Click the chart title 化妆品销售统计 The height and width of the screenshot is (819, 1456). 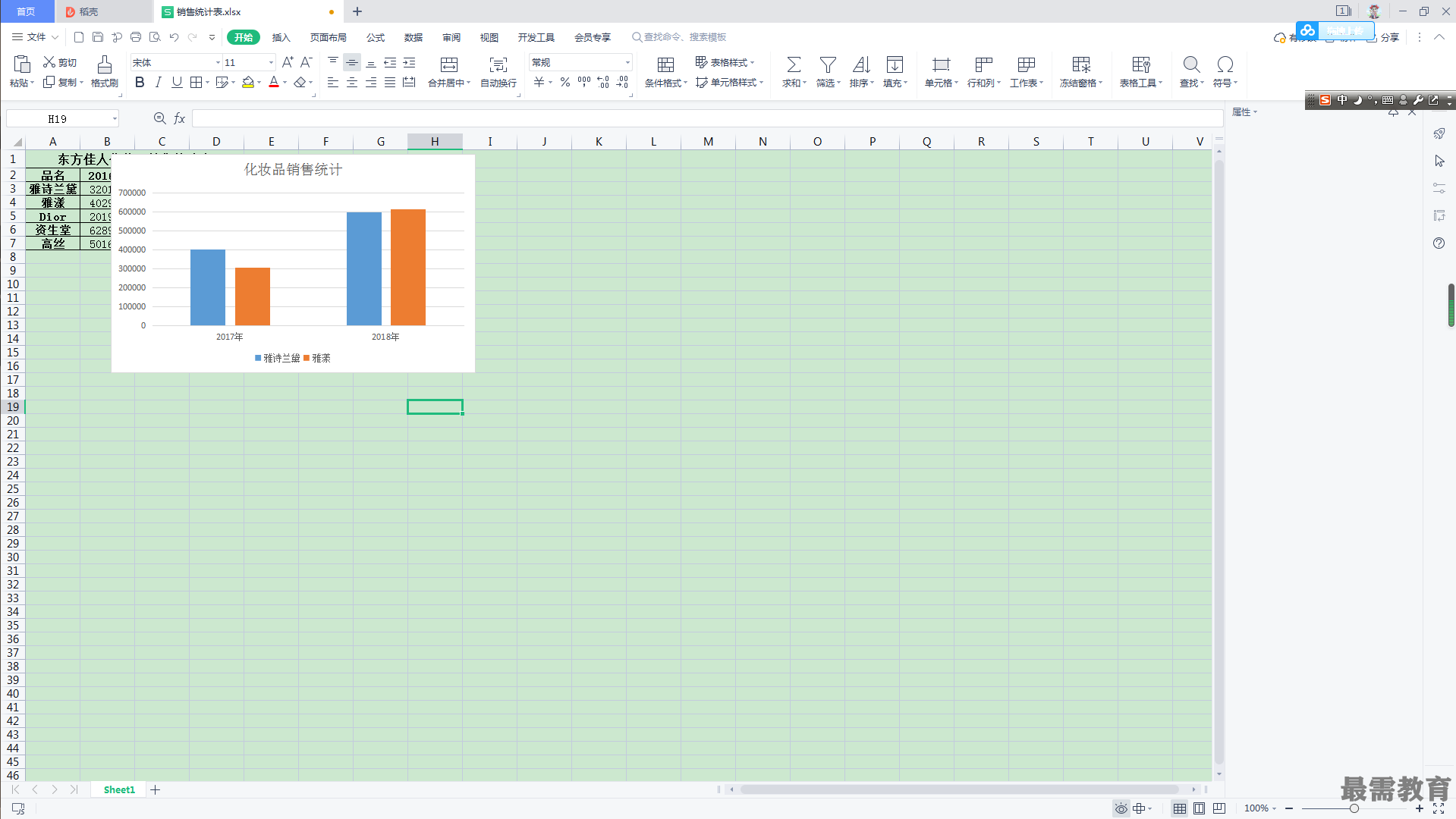293,170
